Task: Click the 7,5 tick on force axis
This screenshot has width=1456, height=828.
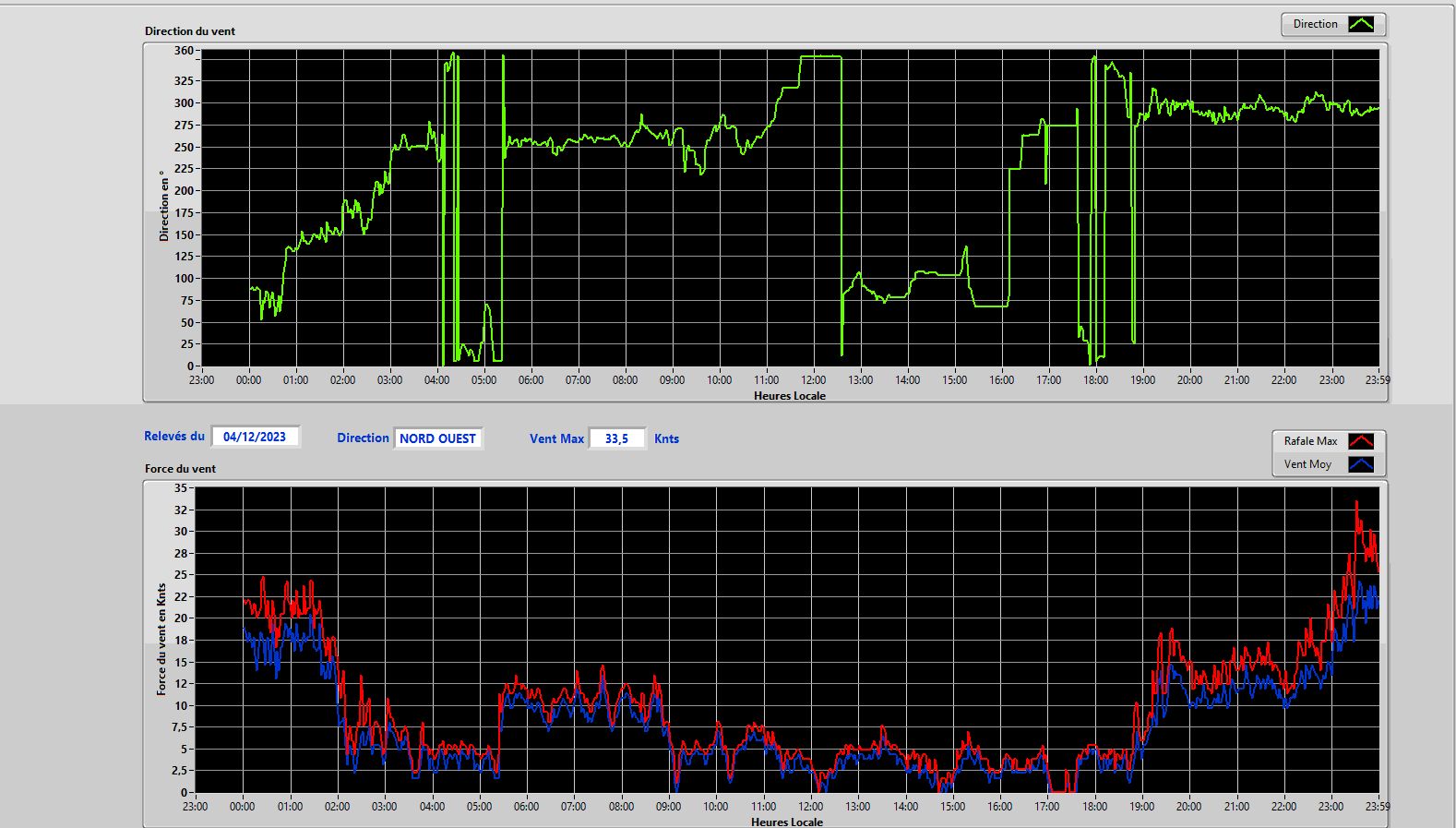Action: tap(180, 727)
